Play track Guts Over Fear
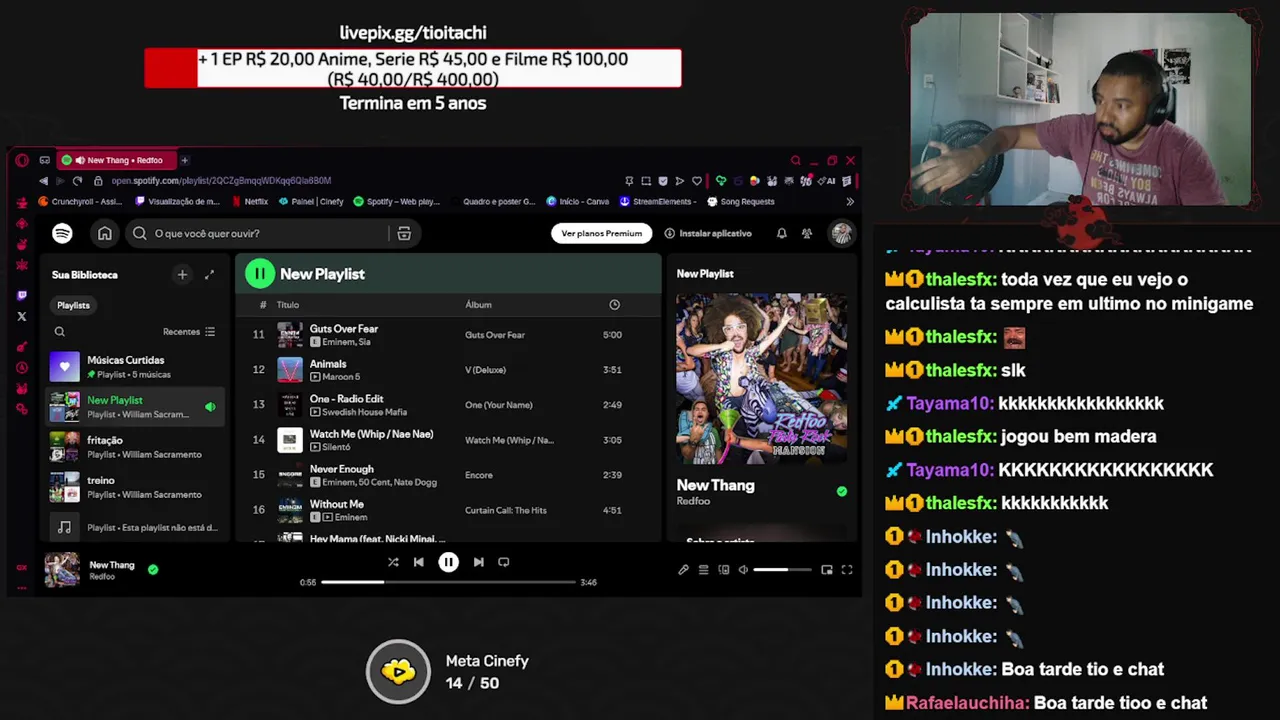1280x720 pixels. (448, 335)
